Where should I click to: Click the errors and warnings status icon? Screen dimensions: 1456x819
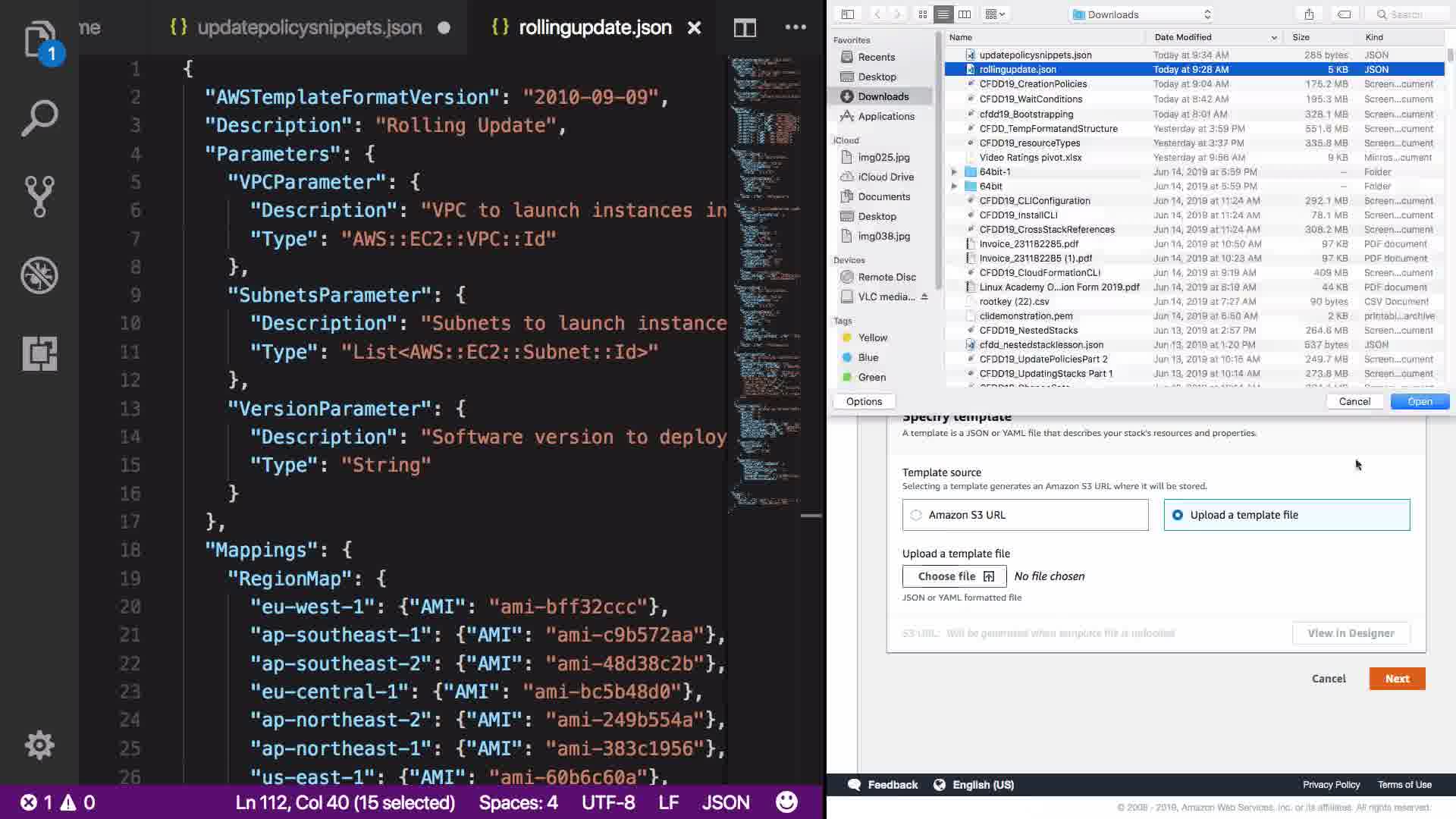[x=58, y=802]
